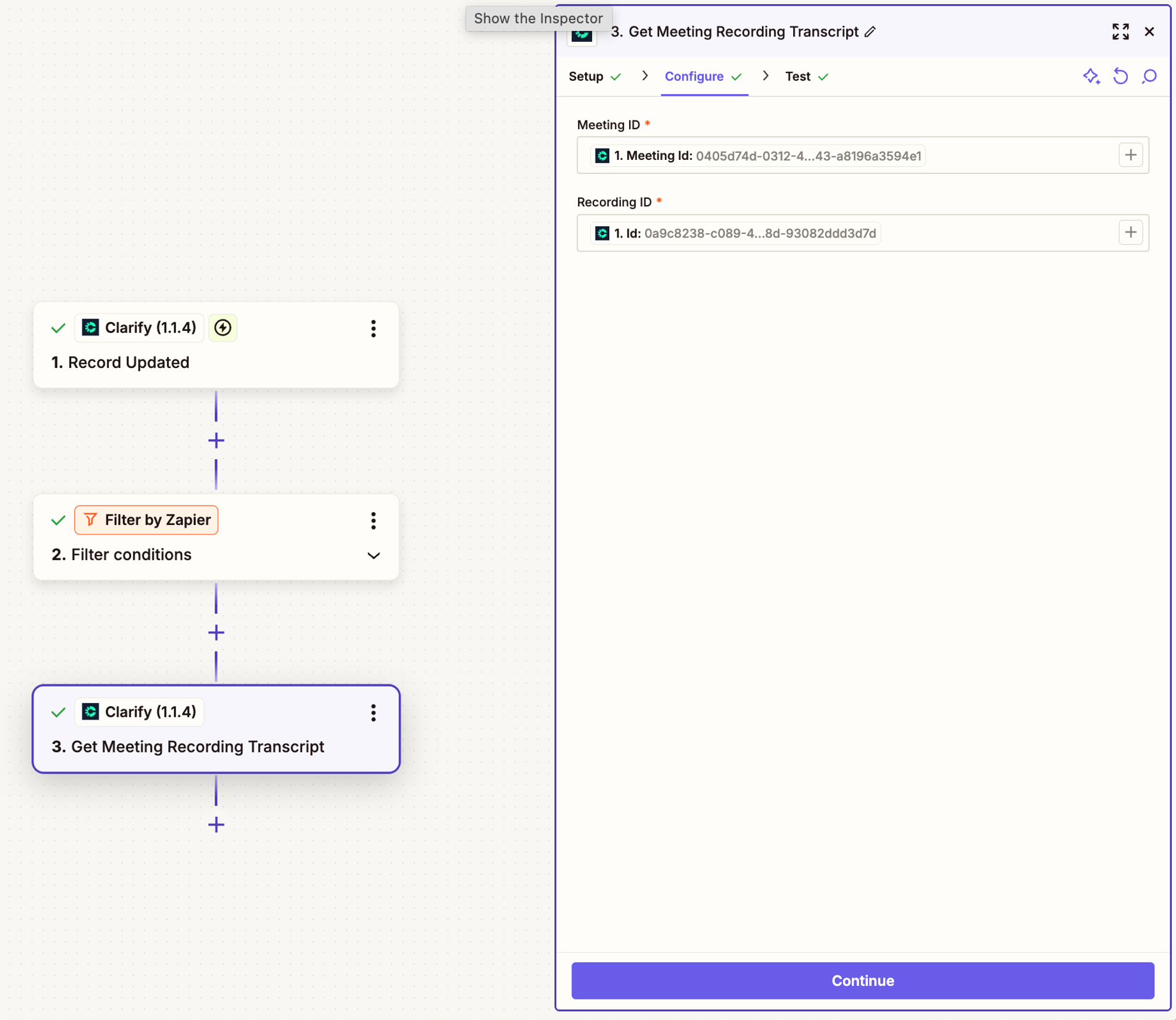Image resolution: width=1176 pixels, height=1020 pixels.
Task: Add a step between steps 1 and 2
Action: pos(216,440)
